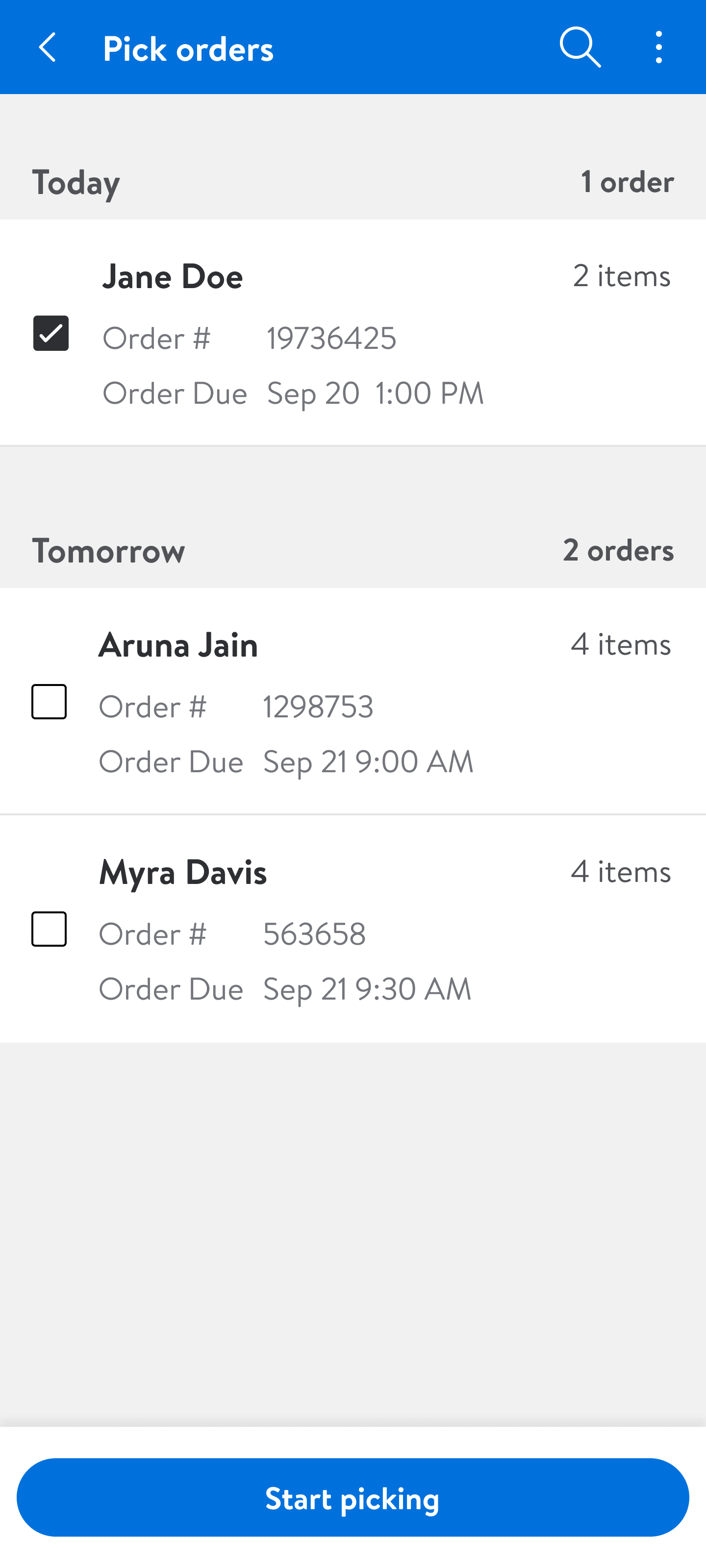Screen dimensions: 706x1568
Task: Tap the Aruna Jain order name
Action: [178, 645]
